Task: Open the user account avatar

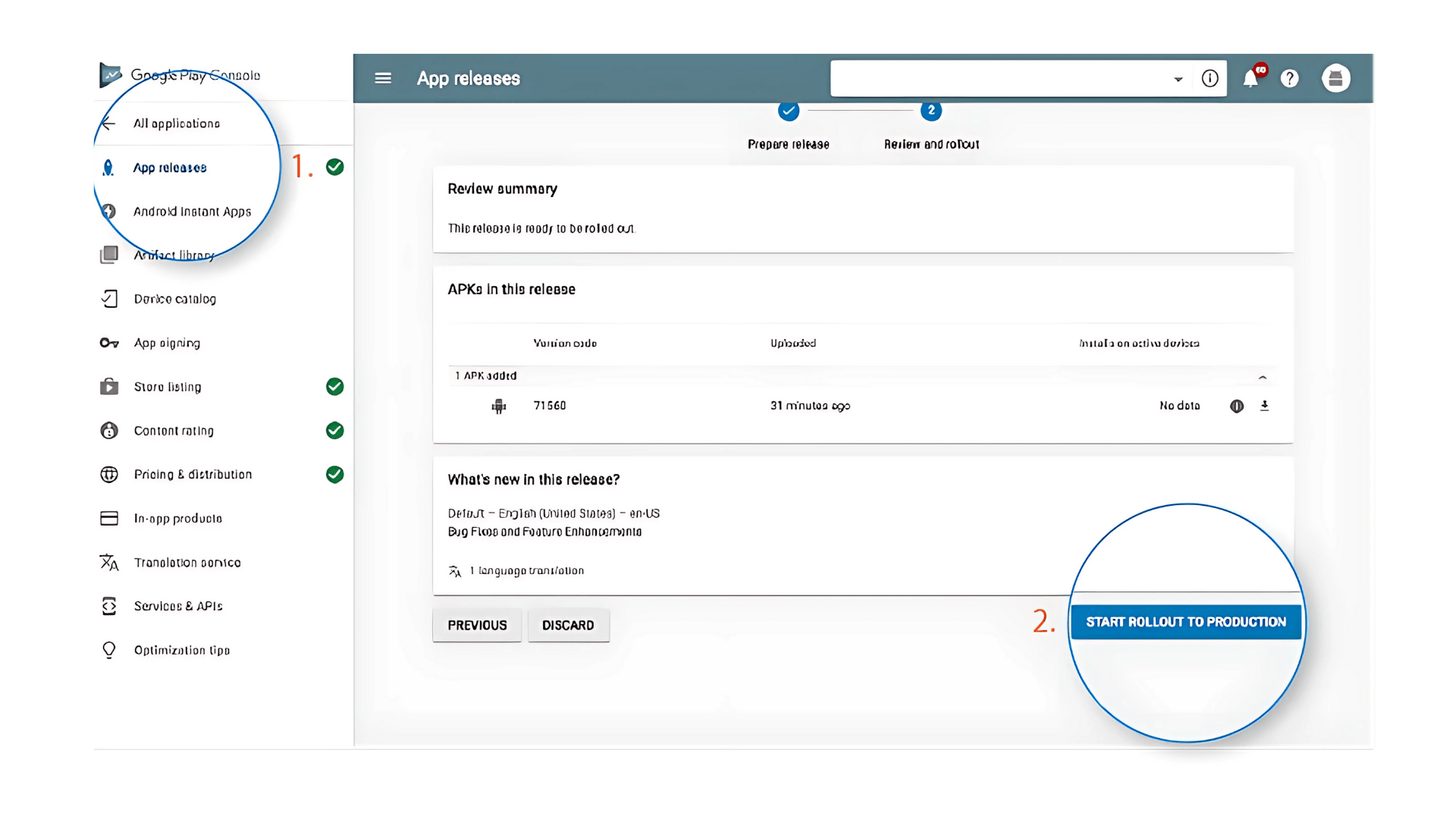Action: [x=1335, y=78]
